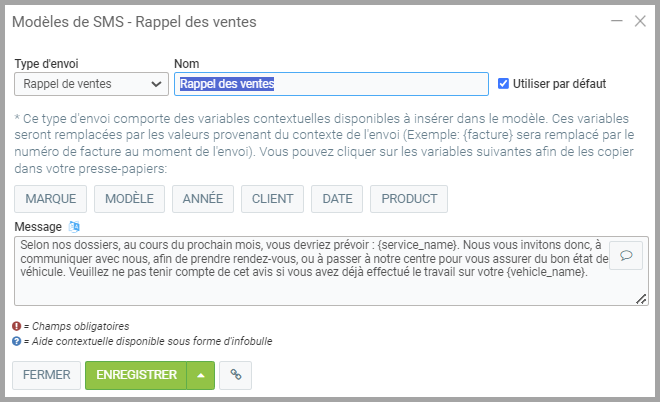The height and width of the screenshot is (402, 660).
Task: Click the message box resize handle
Action: pos(641,298)
